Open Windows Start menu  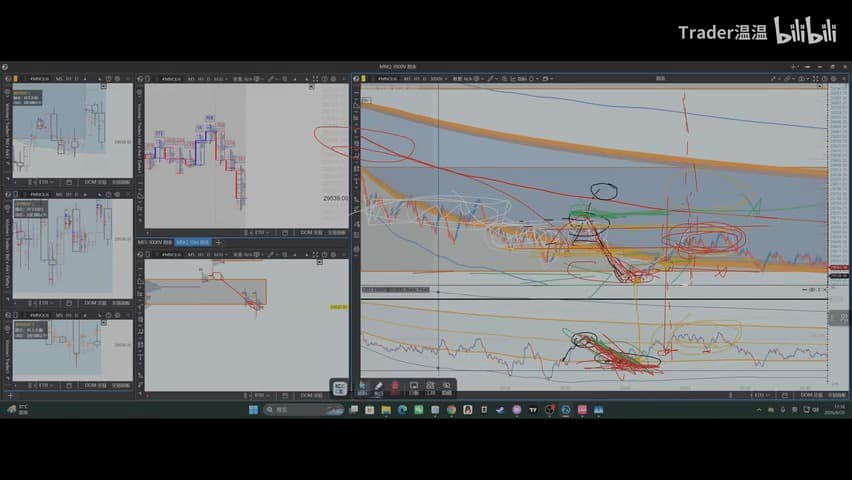pos(253,410)
